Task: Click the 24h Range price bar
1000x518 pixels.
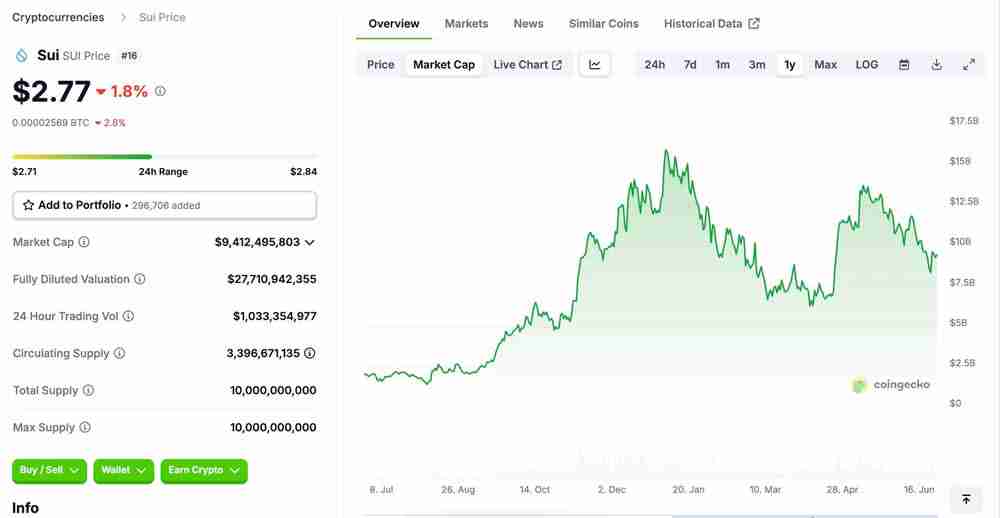Action: pos(164,157)
